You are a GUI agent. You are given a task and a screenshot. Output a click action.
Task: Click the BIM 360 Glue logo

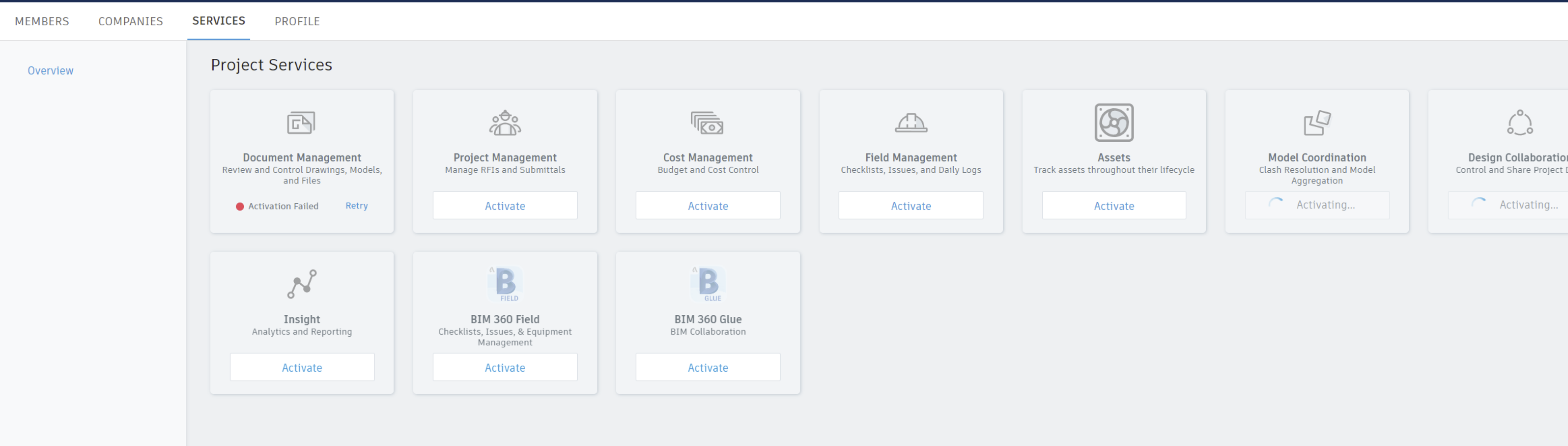707,283
